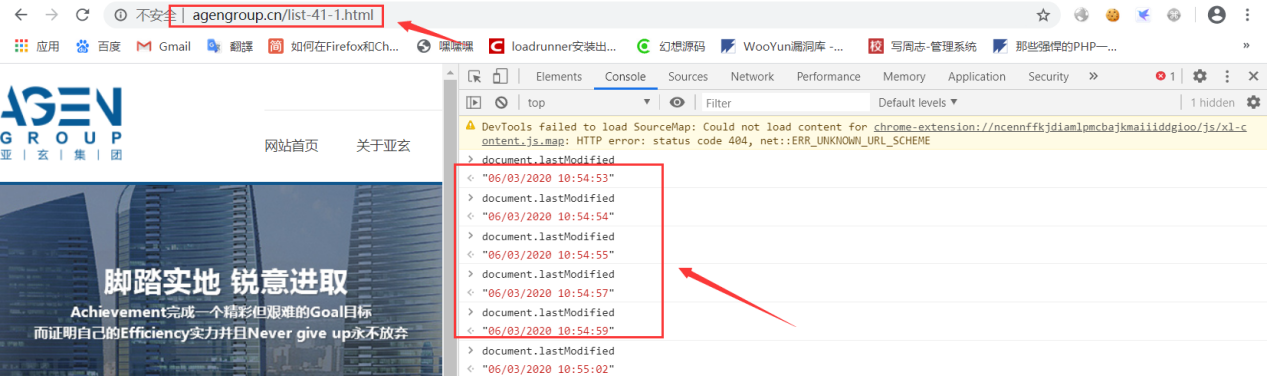Image resolution: width=1267 pixels, height=376 pixels.
Task: Open the top JavaScript context dropdown
Action: pos(589,102)
